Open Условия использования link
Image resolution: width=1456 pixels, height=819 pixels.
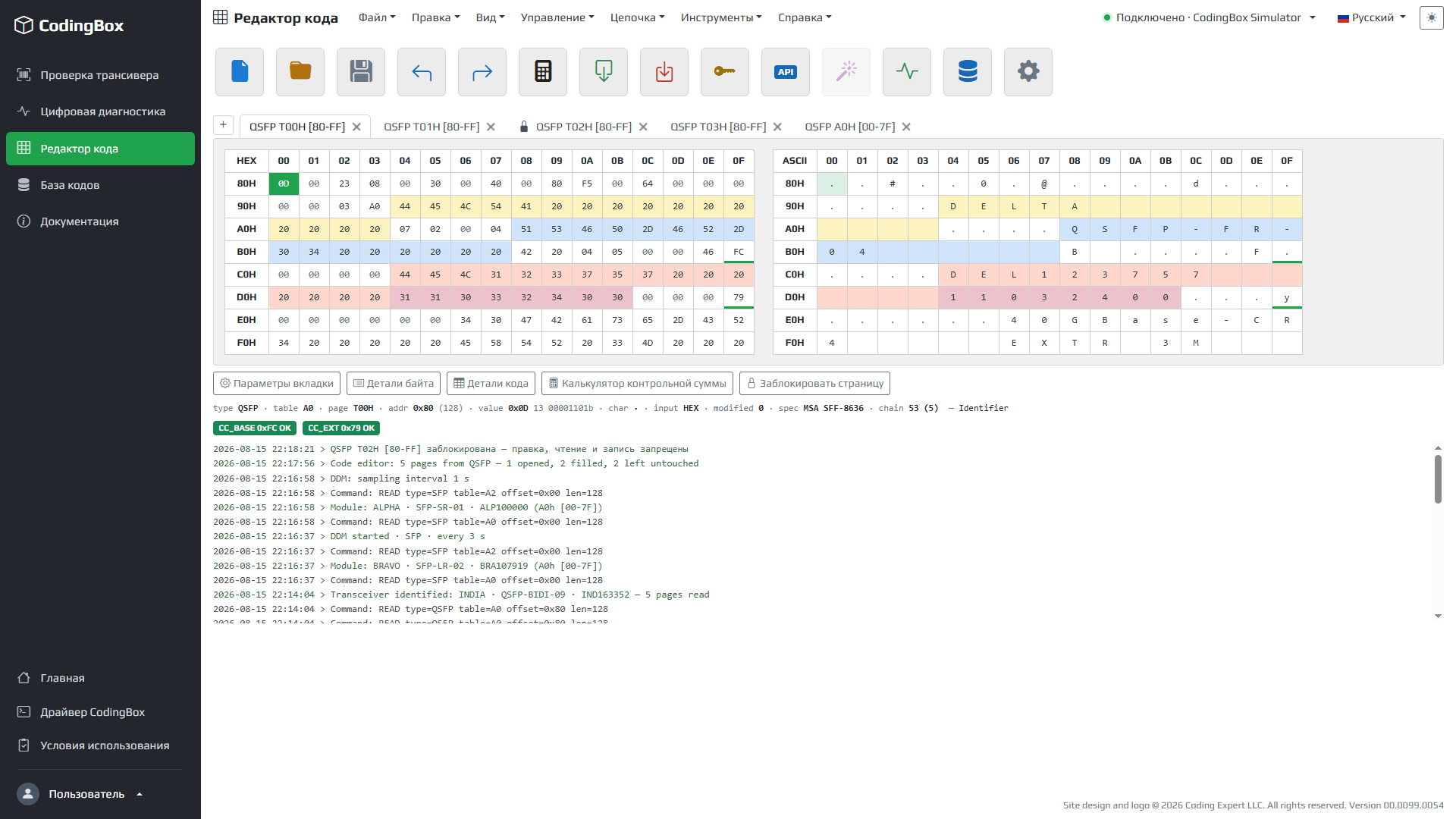pyautogui.click(x=100, y=745)
